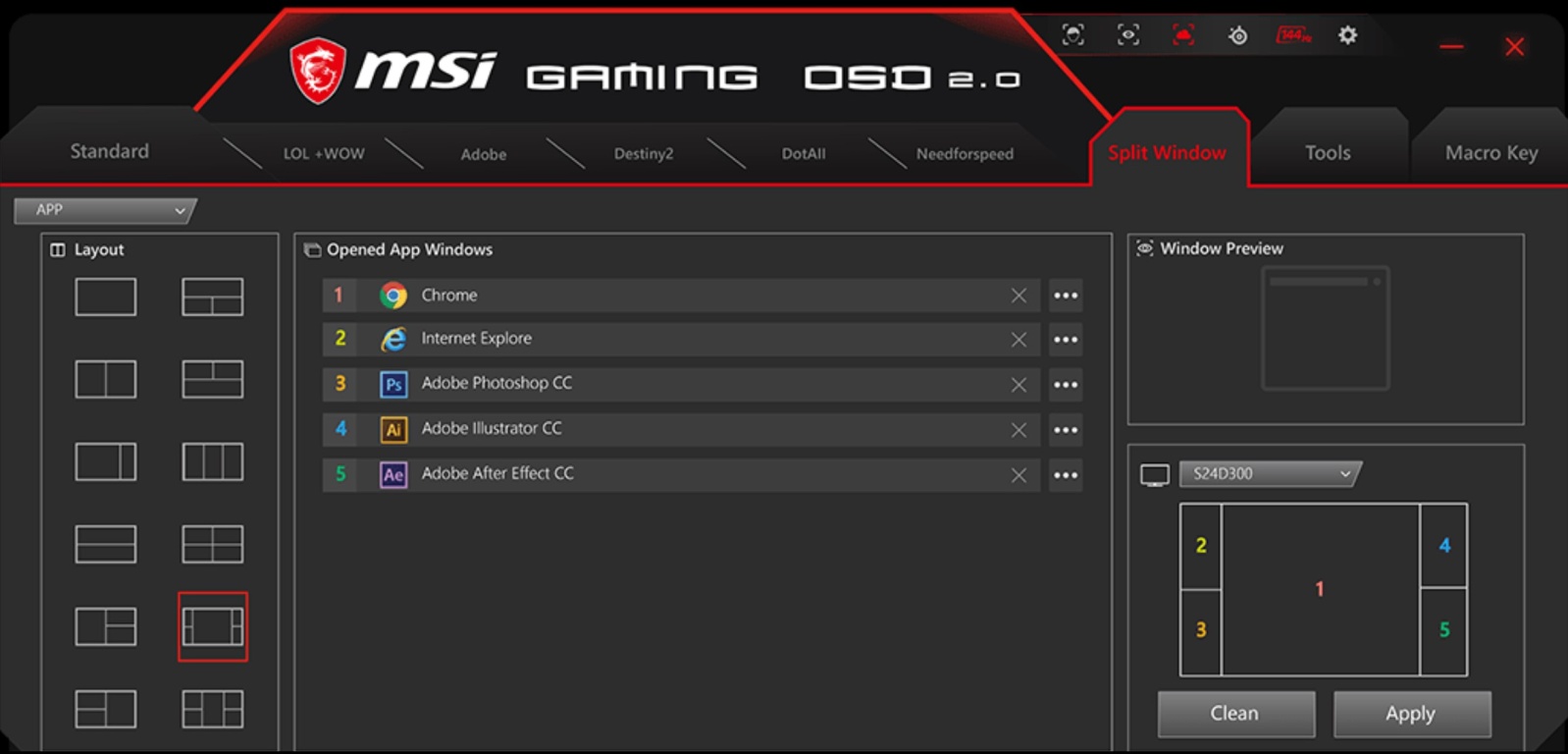Open more options for Adobe Illustrator CC
This screenshot has height=754, width=1568.
[1066, 430]
